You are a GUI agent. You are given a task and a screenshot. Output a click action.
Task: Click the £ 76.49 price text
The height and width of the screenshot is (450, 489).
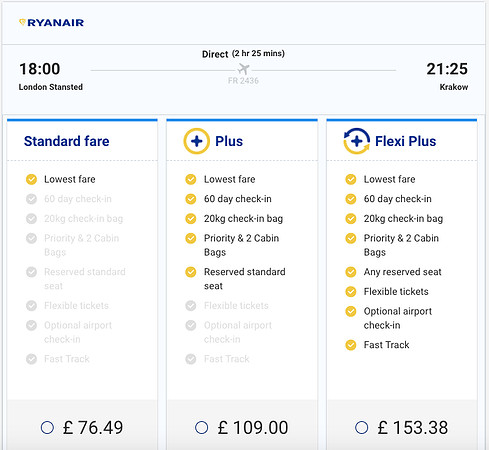93,427
